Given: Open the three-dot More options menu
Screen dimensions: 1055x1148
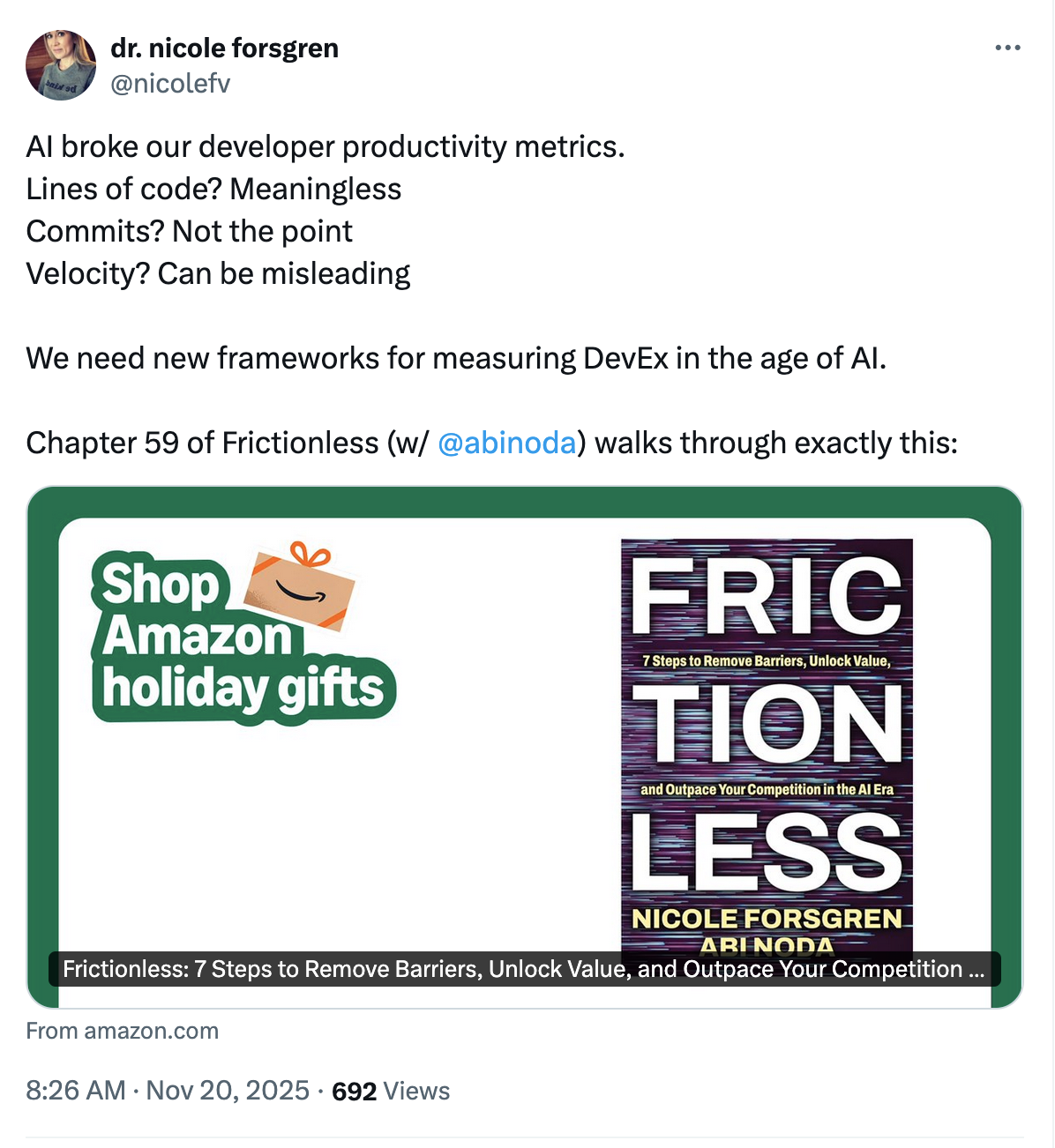Looking at the screenshot, I should click(x=1007, y=48).
